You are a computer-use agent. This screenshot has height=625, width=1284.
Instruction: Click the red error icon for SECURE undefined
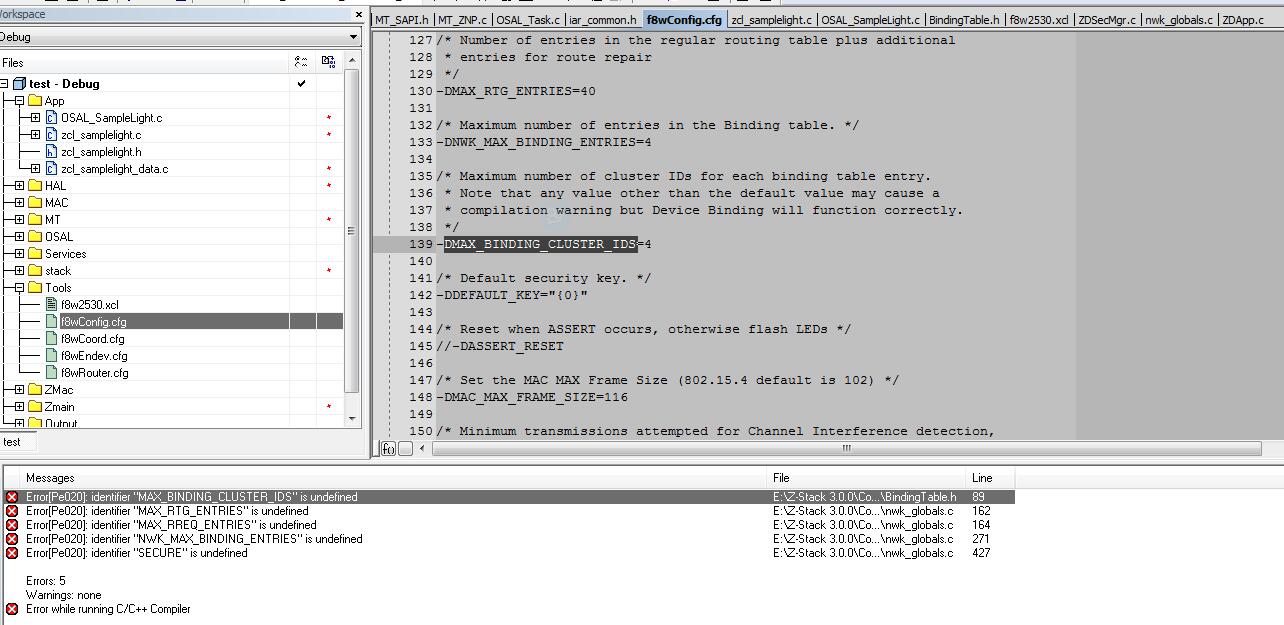[x=12, y=553]
